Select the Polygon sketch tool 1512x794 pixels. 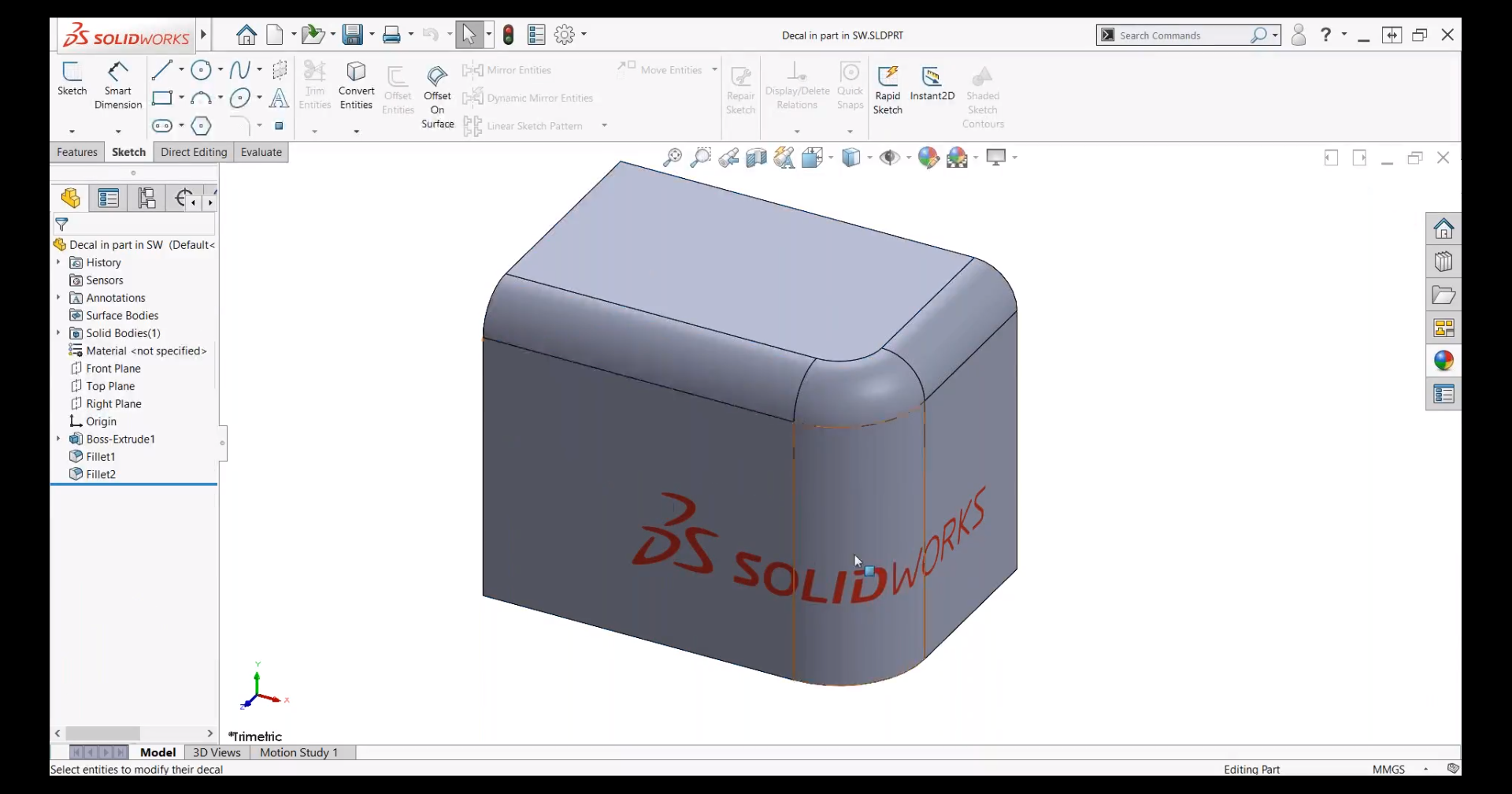(x=202, y=126)
